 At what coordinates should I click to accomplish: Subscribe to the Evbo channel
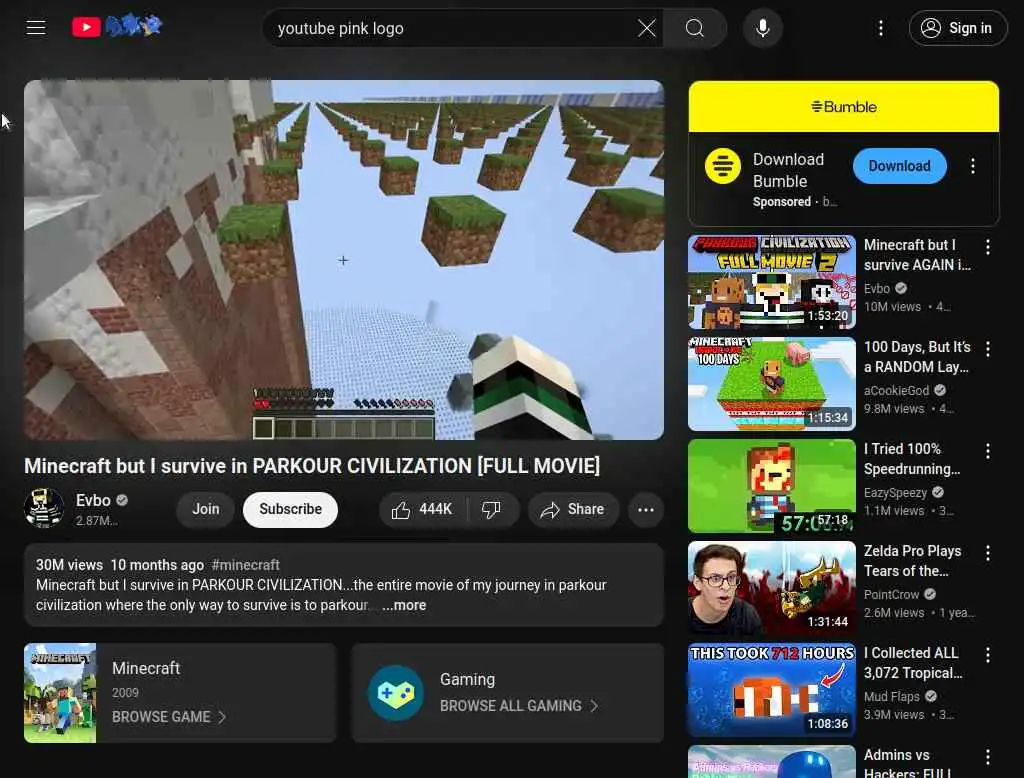point(290,509)
